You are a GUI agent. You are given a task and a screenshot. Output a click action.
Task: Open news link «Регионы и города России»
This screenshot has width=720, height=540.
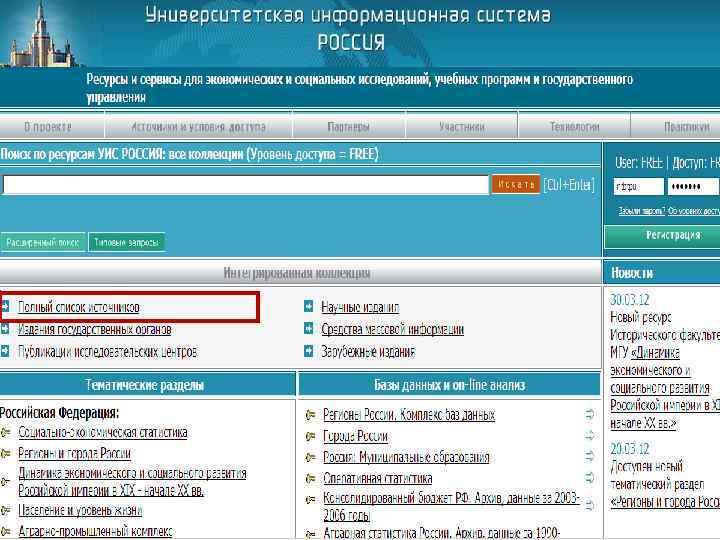tap(665, 502)
